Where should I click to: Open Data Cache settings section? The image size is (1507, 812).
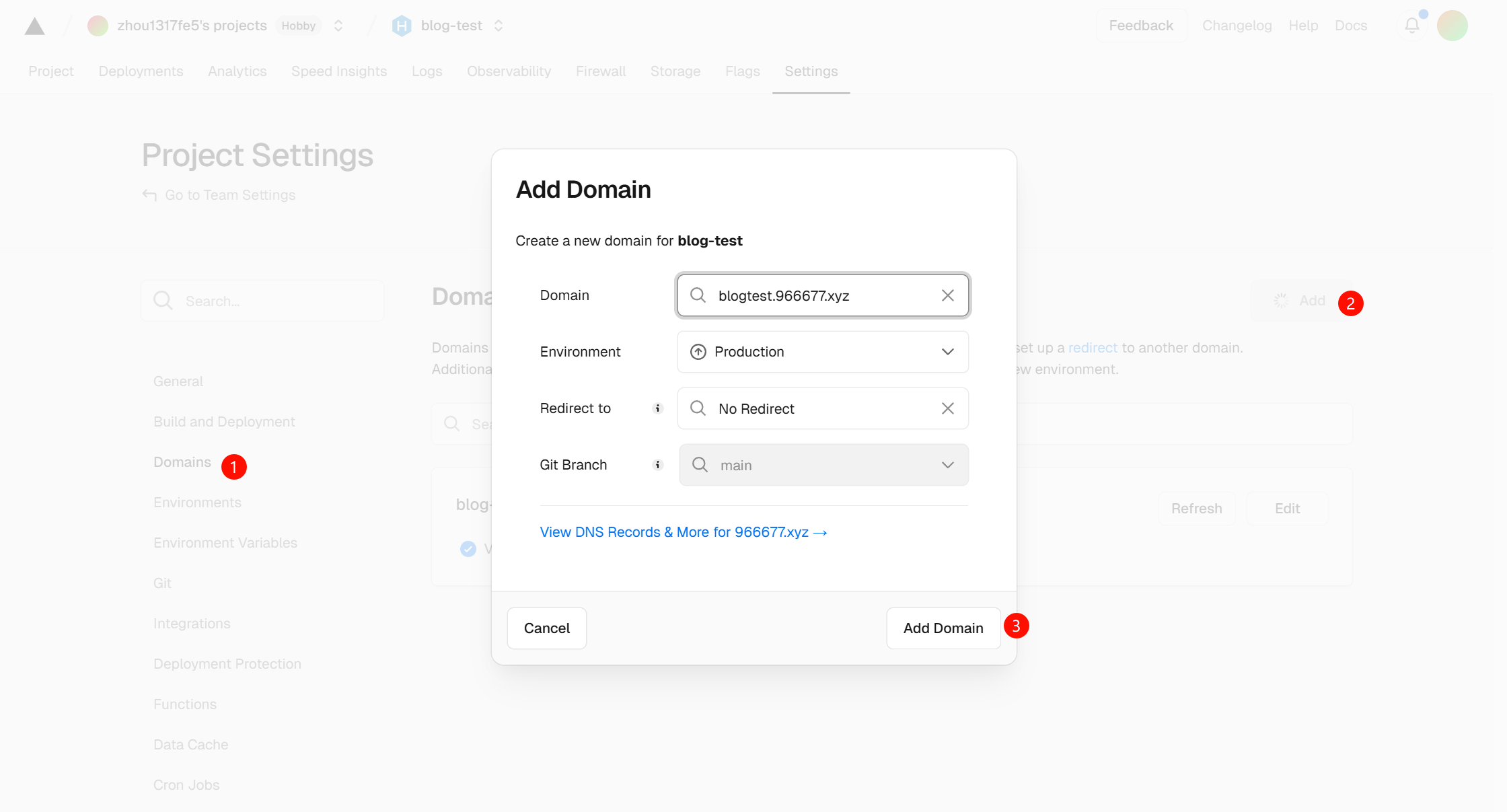pos(190,745)
